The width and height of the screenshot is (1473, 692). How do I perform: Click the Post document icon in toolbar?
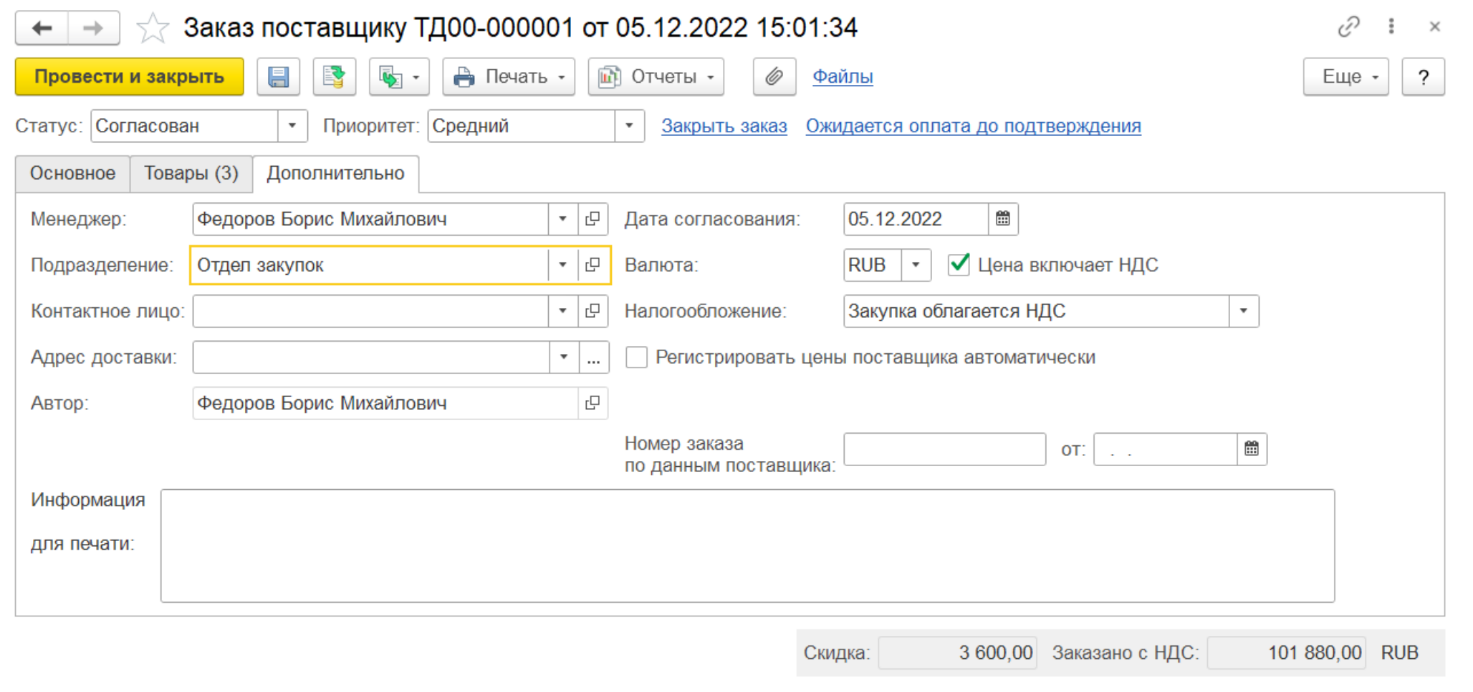[x=334, y=77]
